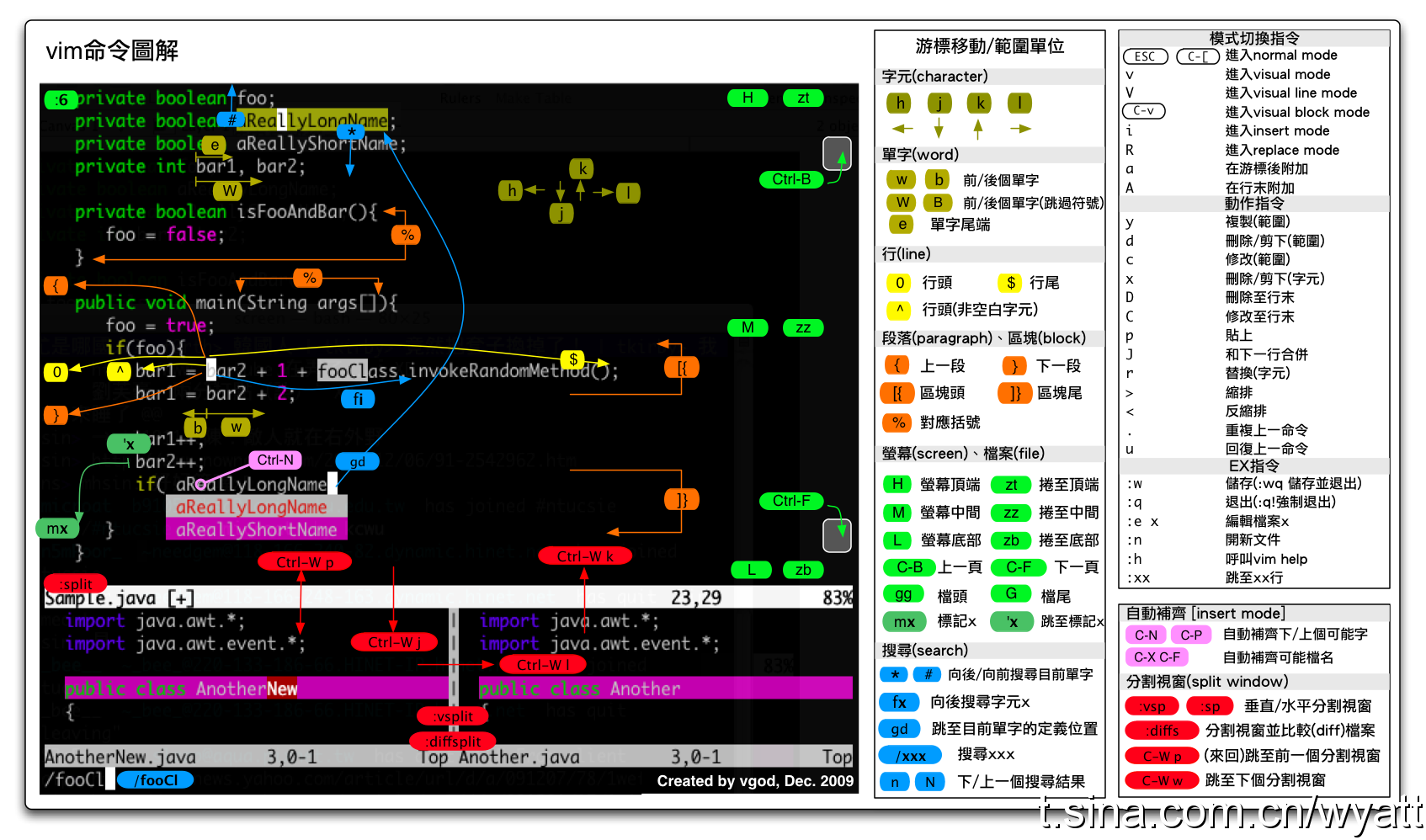
Task: Click the 'x badge beside 跳至標記x
Action: pyautogui.click(x=1011, y=621)
